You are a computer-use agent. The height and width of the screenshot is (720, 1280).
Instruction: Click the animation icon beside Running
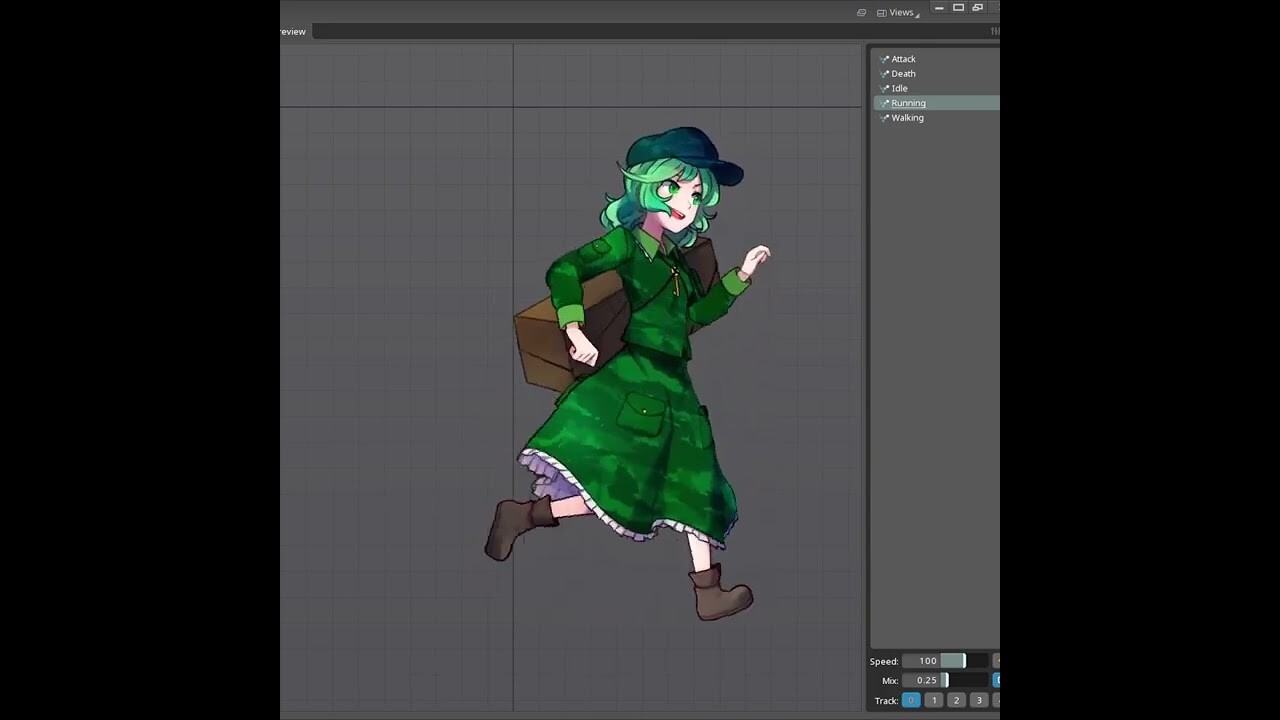[x=884, y=102]
